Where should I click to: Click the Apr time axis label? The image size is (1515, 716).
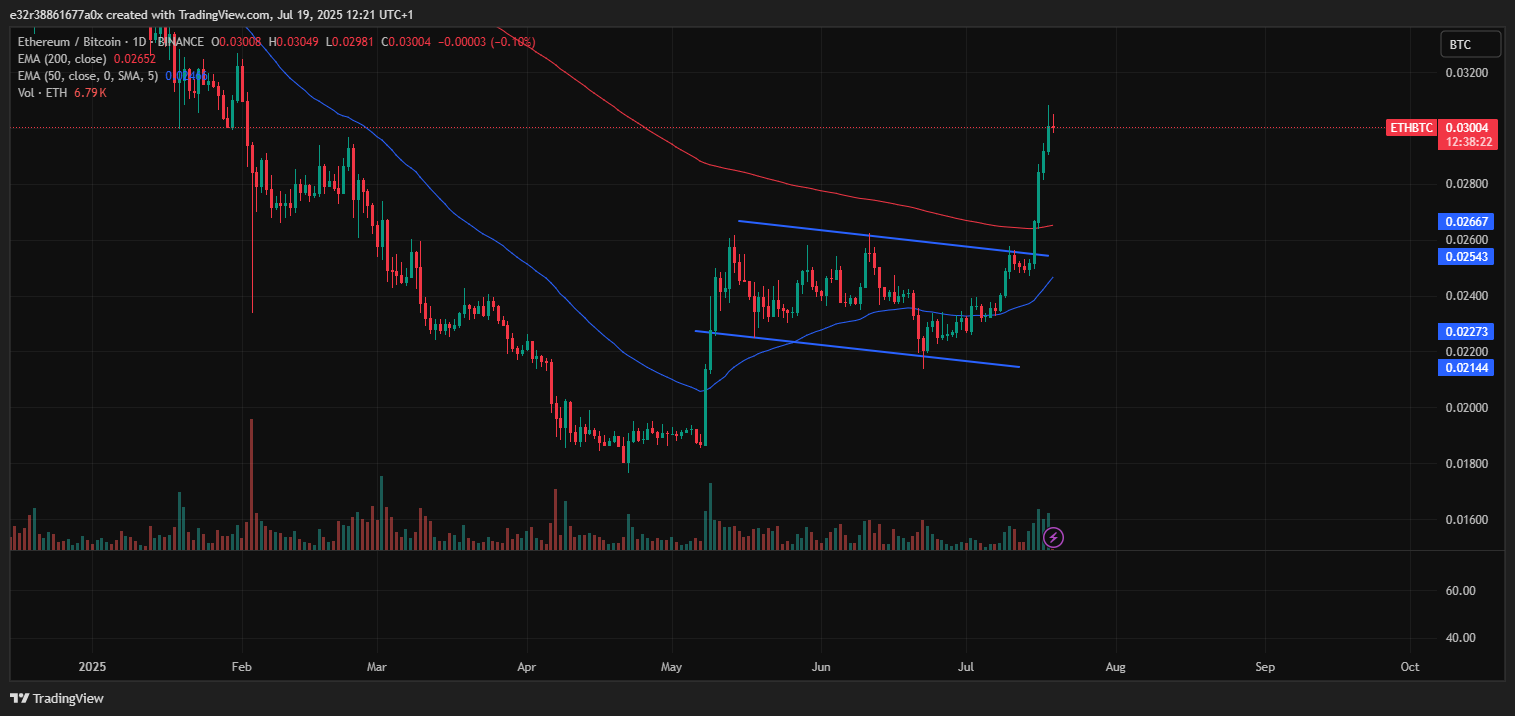526,665
